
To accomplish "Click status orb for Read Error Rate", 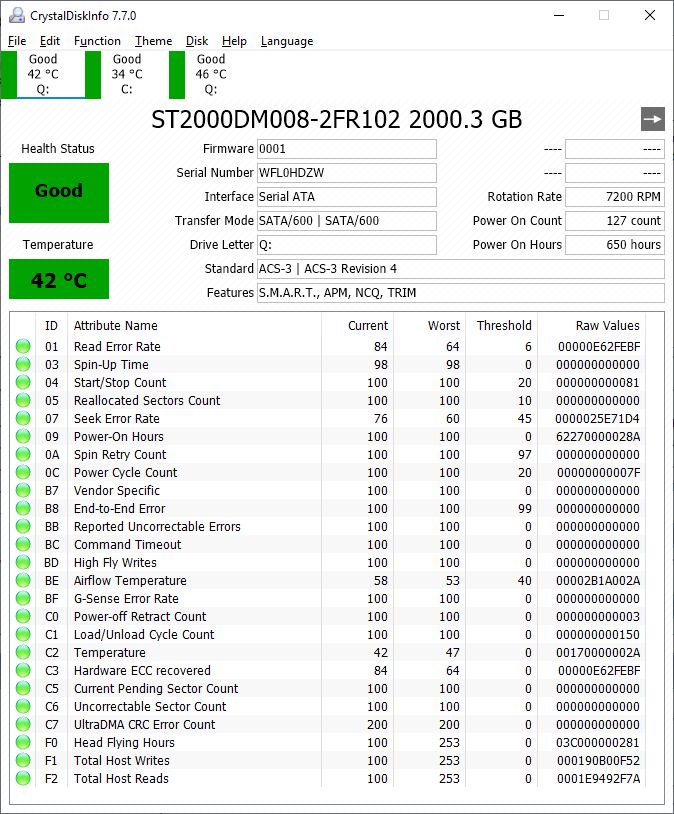I will coord(23,346).
